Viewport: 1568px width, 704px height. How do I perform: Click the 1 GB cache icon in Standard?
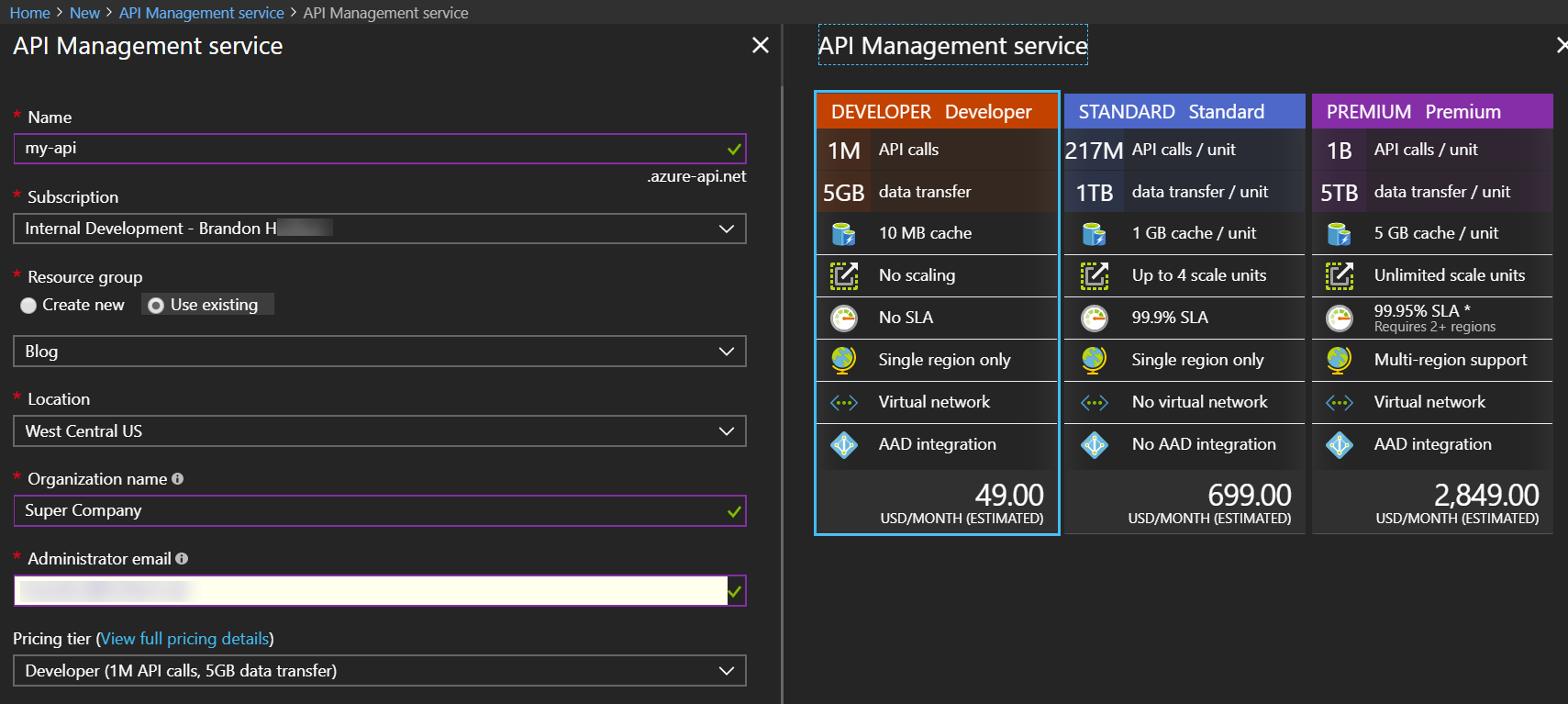click(1094, 234)
